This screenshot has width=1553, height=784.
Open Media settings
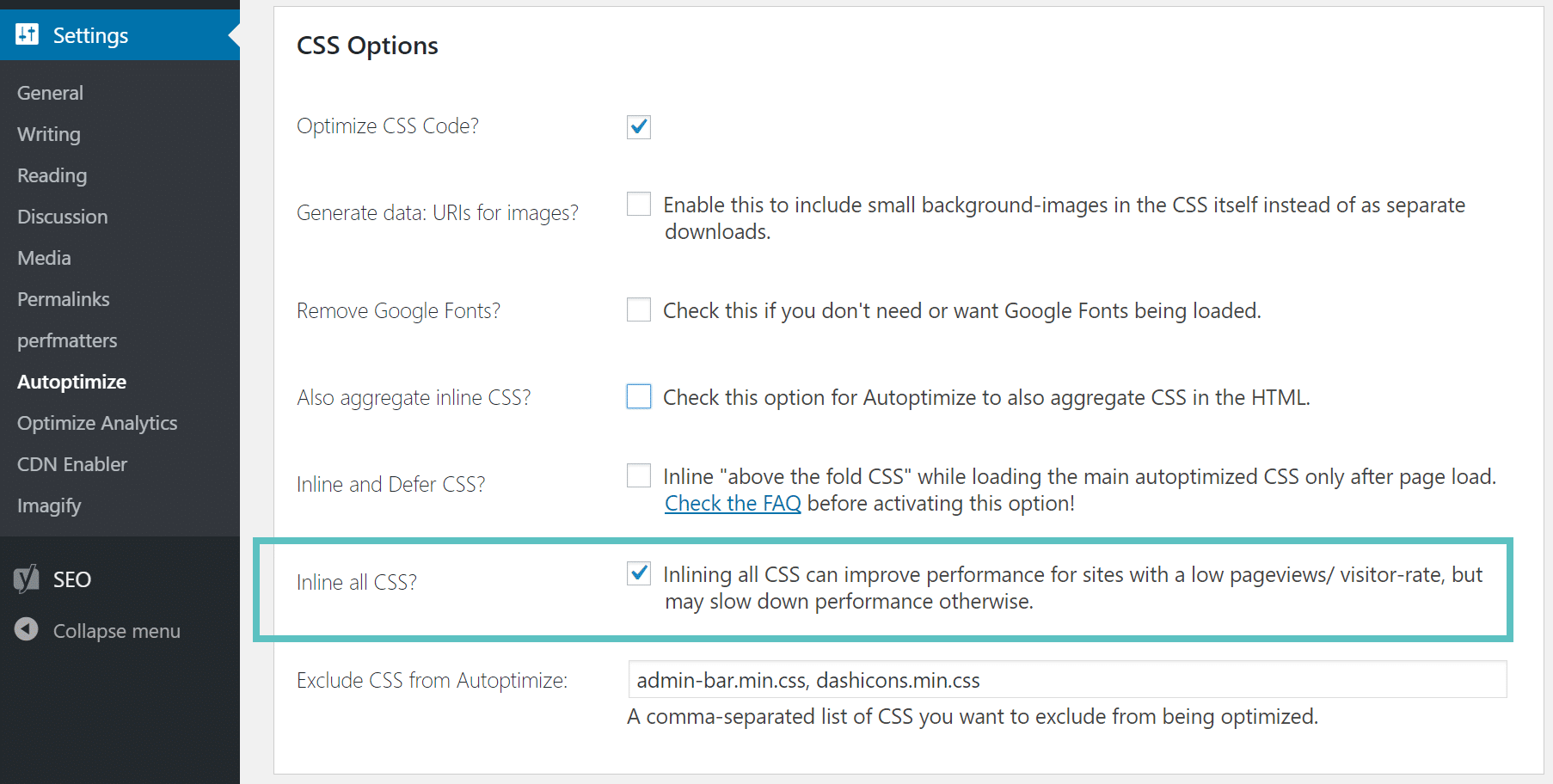coord(44,258)
